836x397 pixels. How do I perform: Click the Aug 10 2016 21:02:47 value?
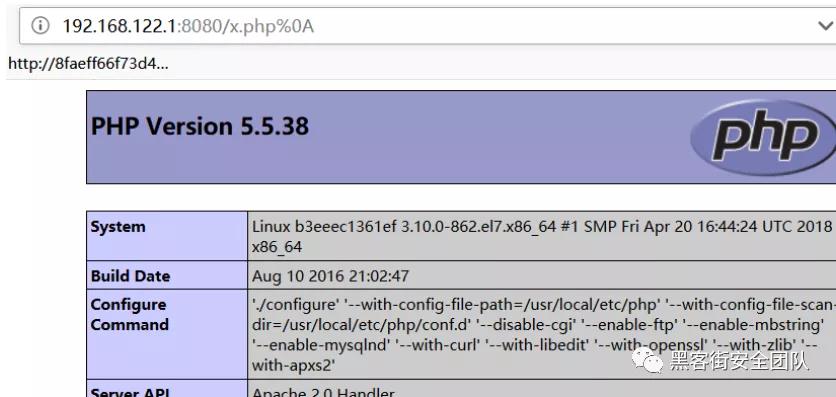coord(331,276)
